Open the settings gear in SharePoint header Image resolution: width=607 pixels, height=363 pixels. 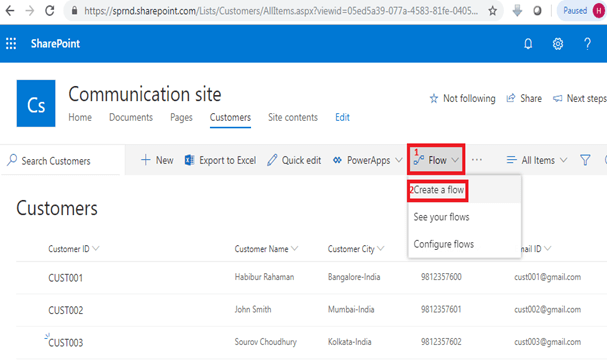click(557, 44)
